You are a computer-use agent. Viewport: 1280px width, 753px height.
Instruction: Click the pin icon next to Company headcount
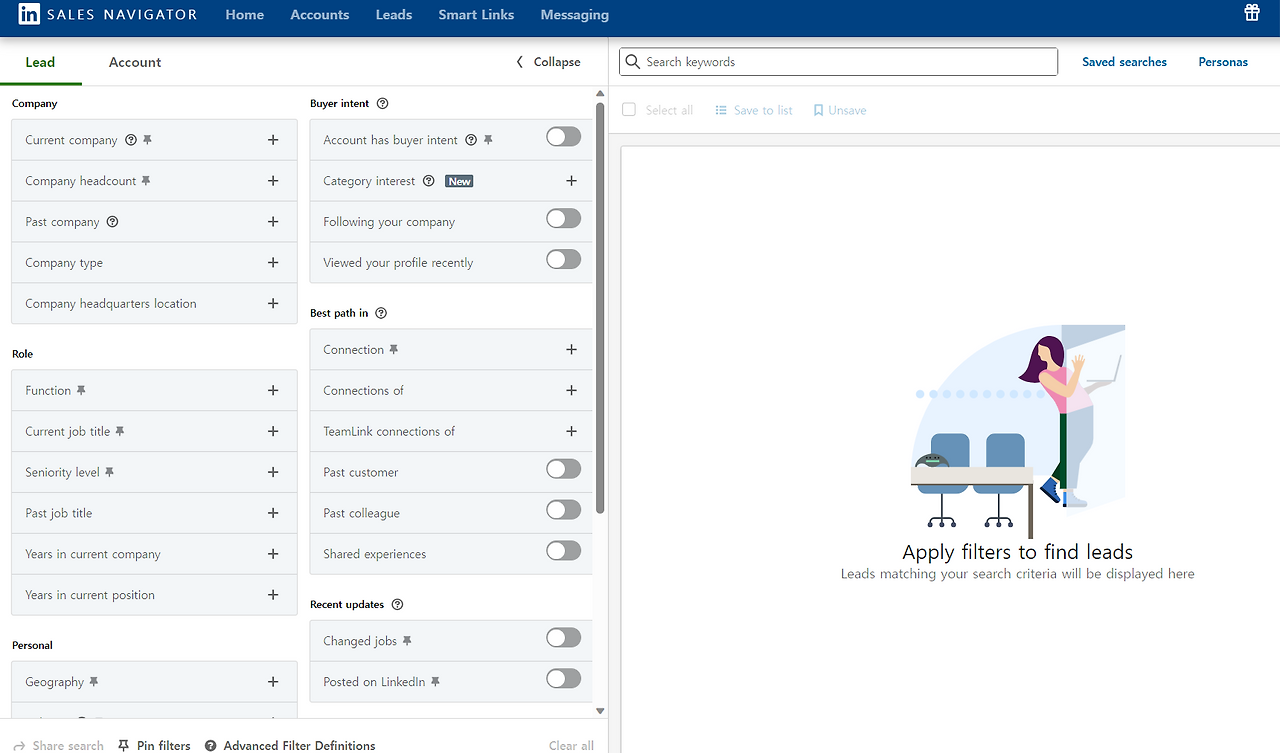click(x=146, y=181)
